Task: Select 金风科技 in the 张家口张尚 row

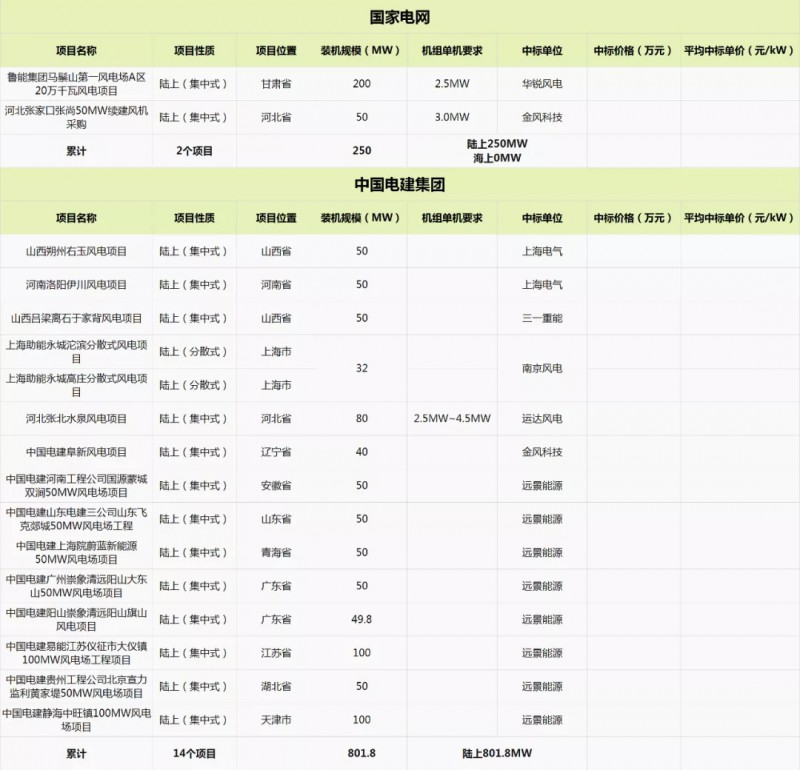Action: (x=542, y=117)
